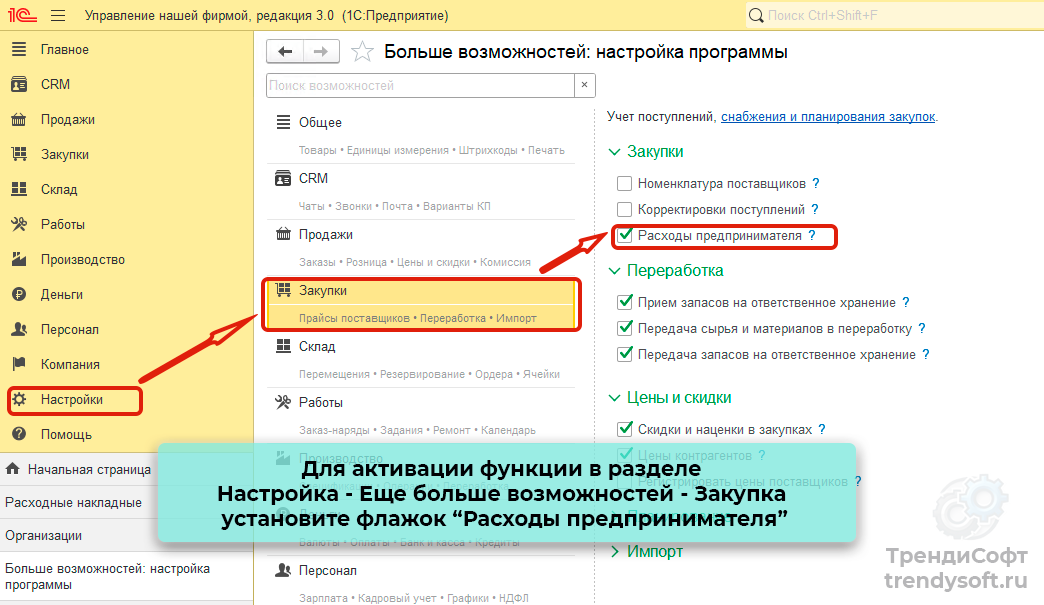Toggle Скидки и наценки в закупках
Image resolution: width=1044 pixels, height=605 pixels.
point(625,429)
